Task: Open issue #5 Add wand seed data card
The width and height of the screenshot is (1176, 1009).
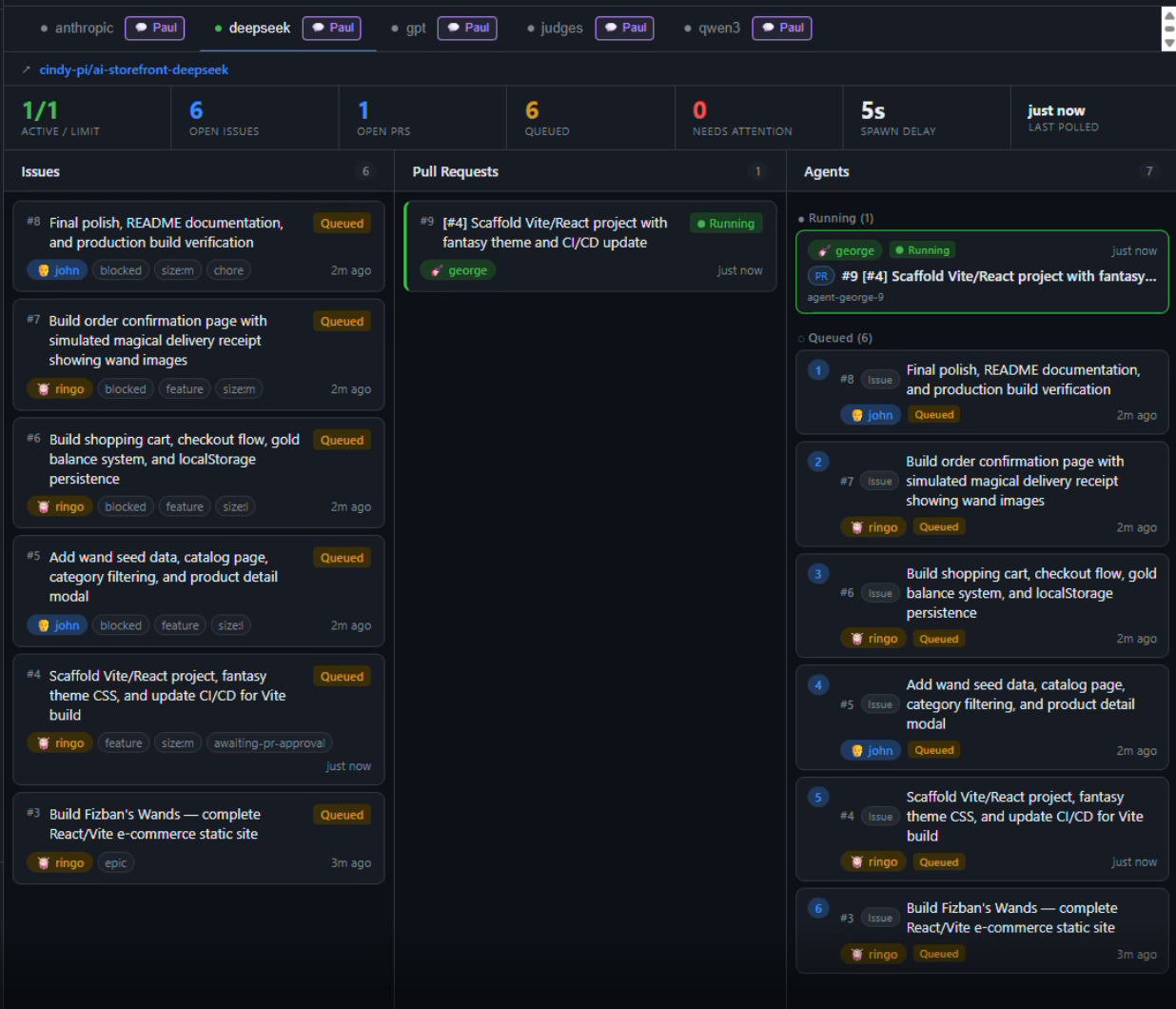Action: [199, 590]
